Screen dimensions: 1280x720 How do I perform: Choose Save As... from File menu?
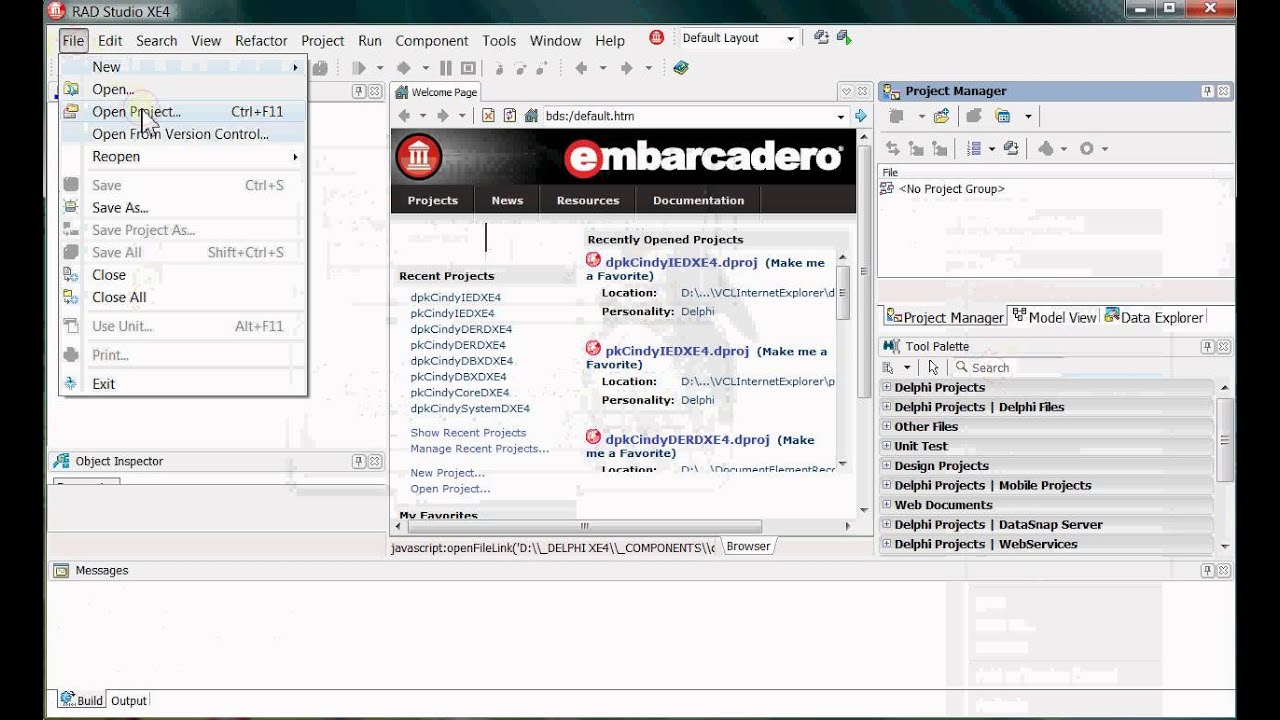pyautogui.click(x=182, y=208)
